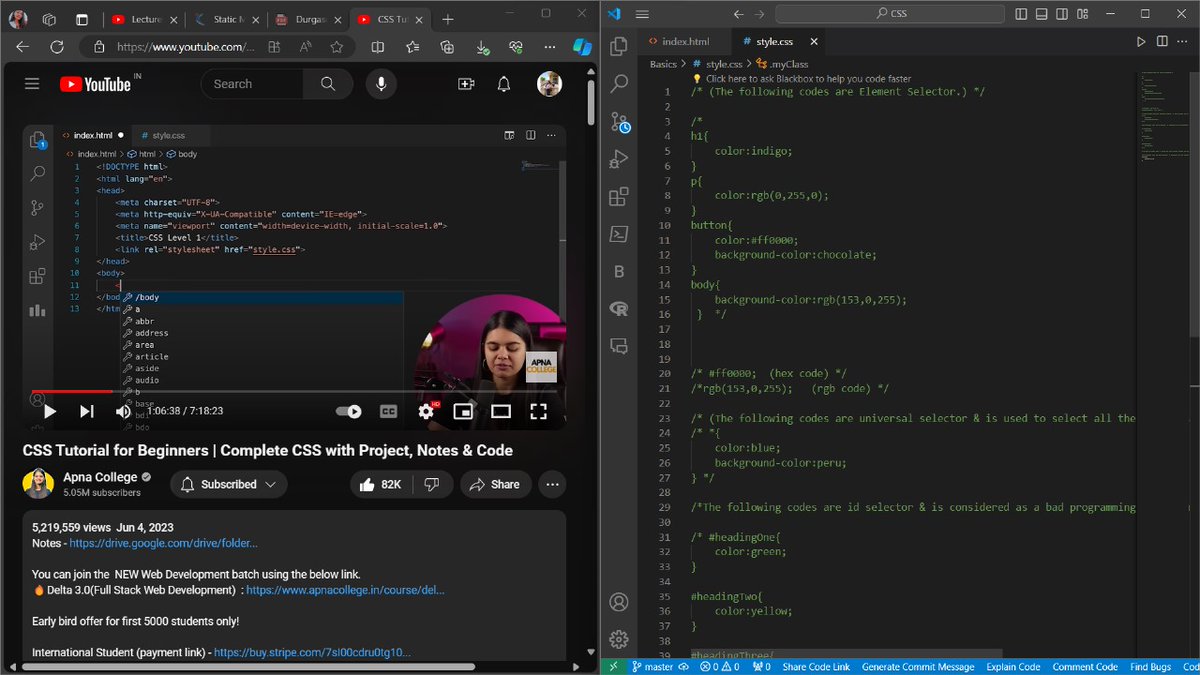This screenshot has height=675, width=1200.
Task: Open a new Edge tab
Action: 447,19
